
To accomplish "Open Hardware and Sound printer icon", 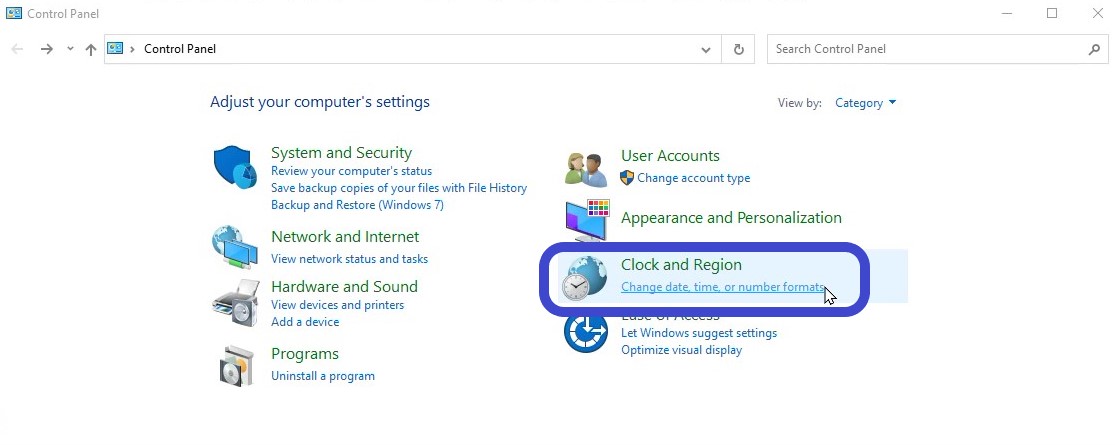I will coord(235,302).
